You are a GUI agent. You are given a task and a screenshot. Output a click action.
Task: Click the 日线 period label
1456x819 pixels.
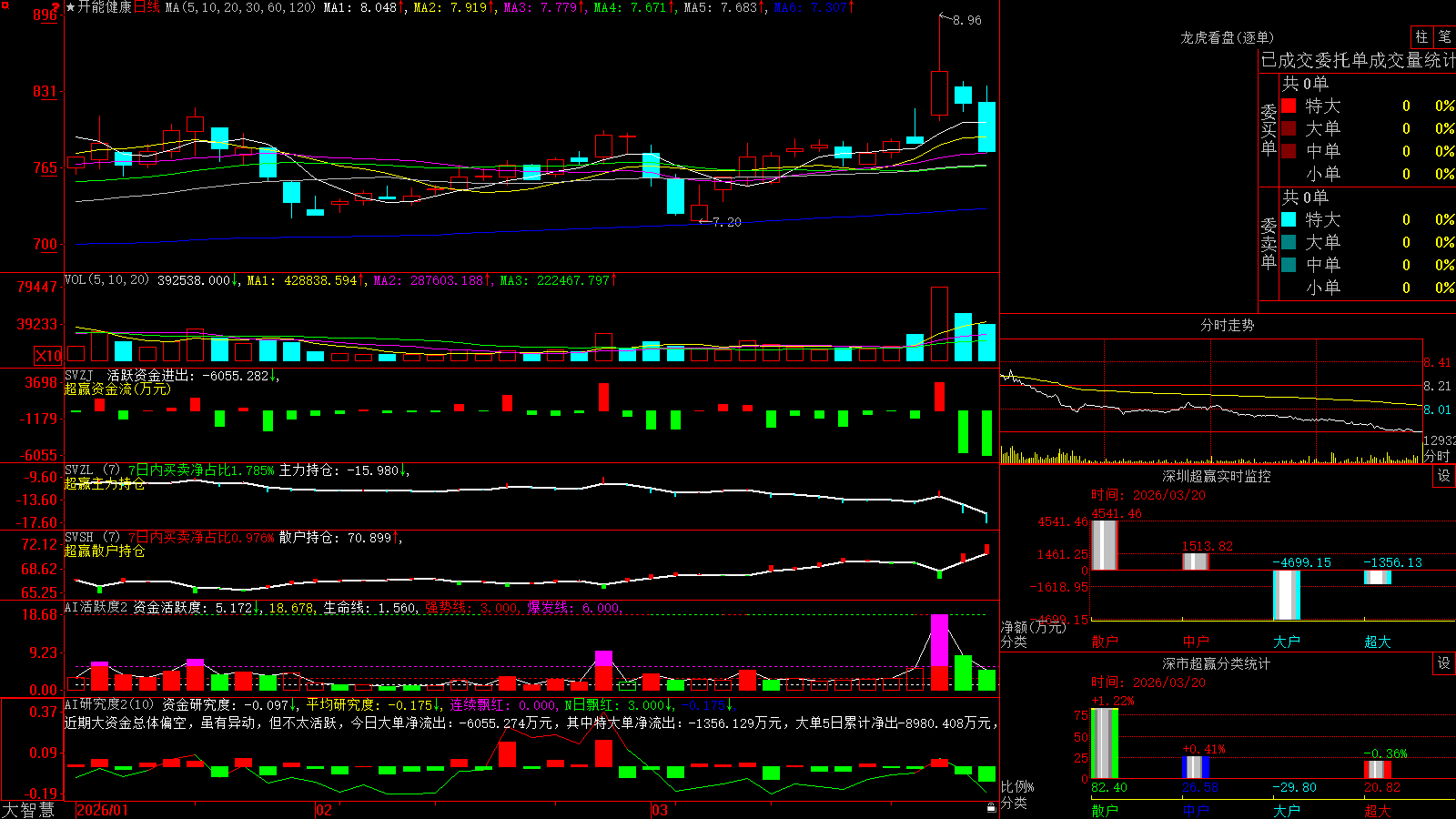(x=147, y=7)
